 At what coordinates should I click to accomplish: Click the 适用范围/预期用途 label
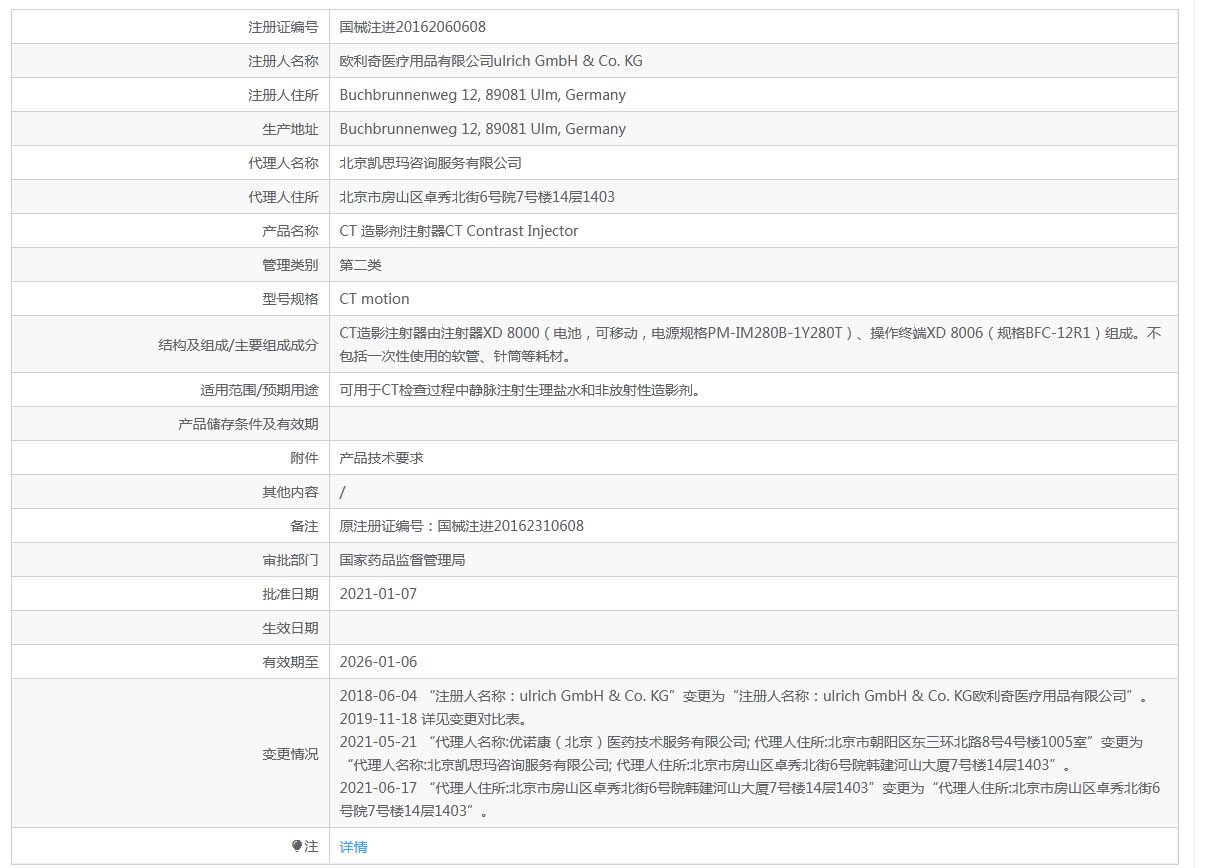(259, 390)
